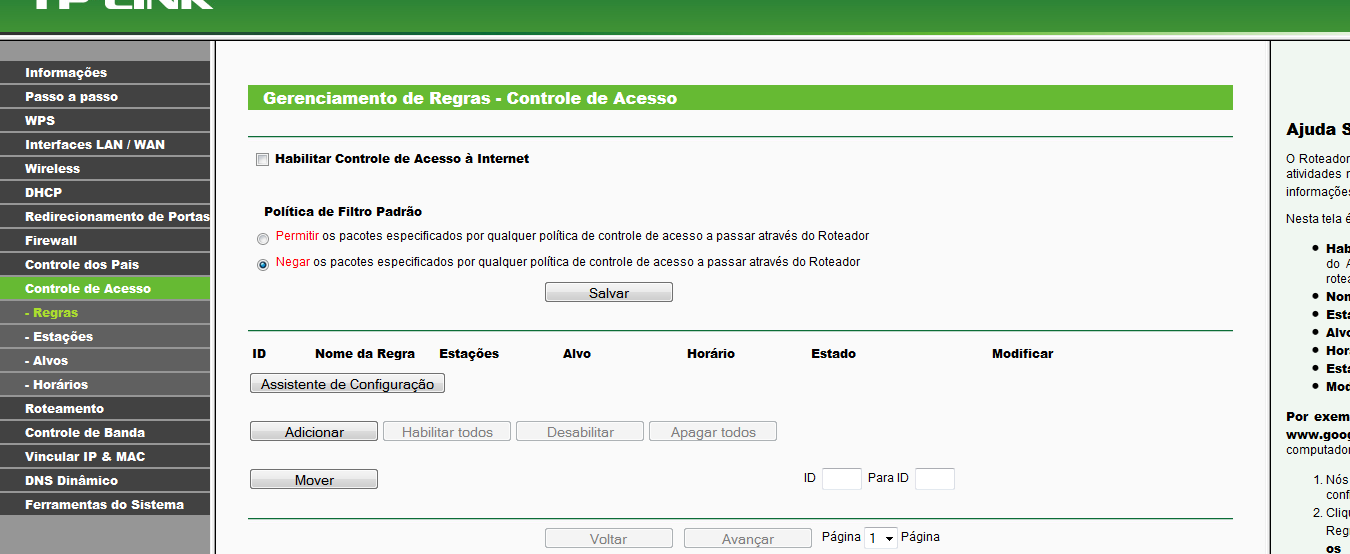Click the Modificar column header
This screenshot has width=1350, height=554.
1022,354
